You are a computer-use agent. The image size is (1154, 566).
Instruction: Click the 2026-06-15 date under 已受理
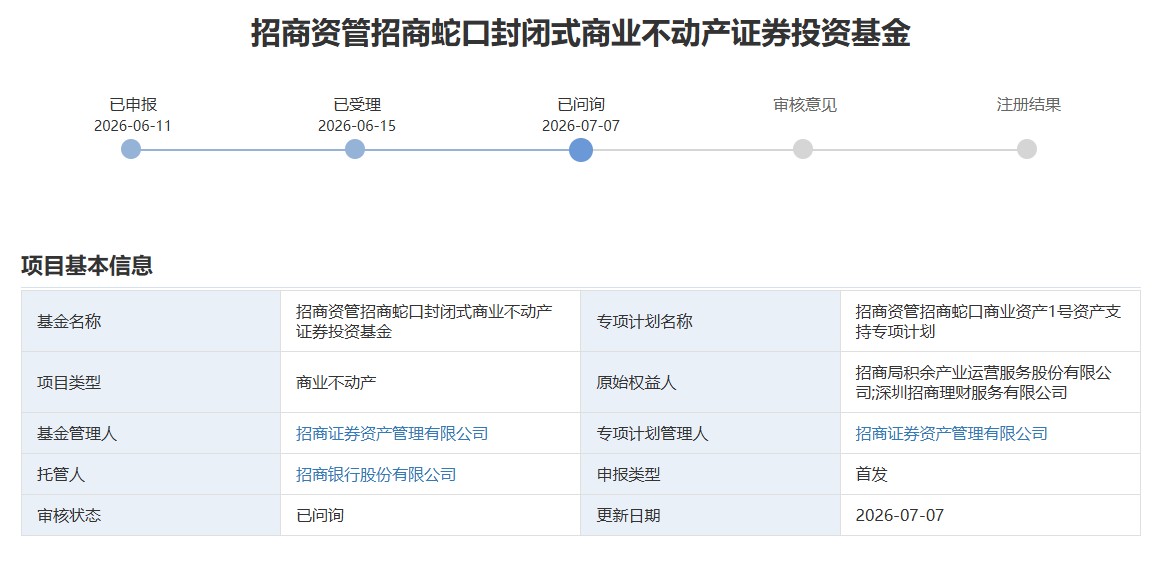[x=357, y=126]
